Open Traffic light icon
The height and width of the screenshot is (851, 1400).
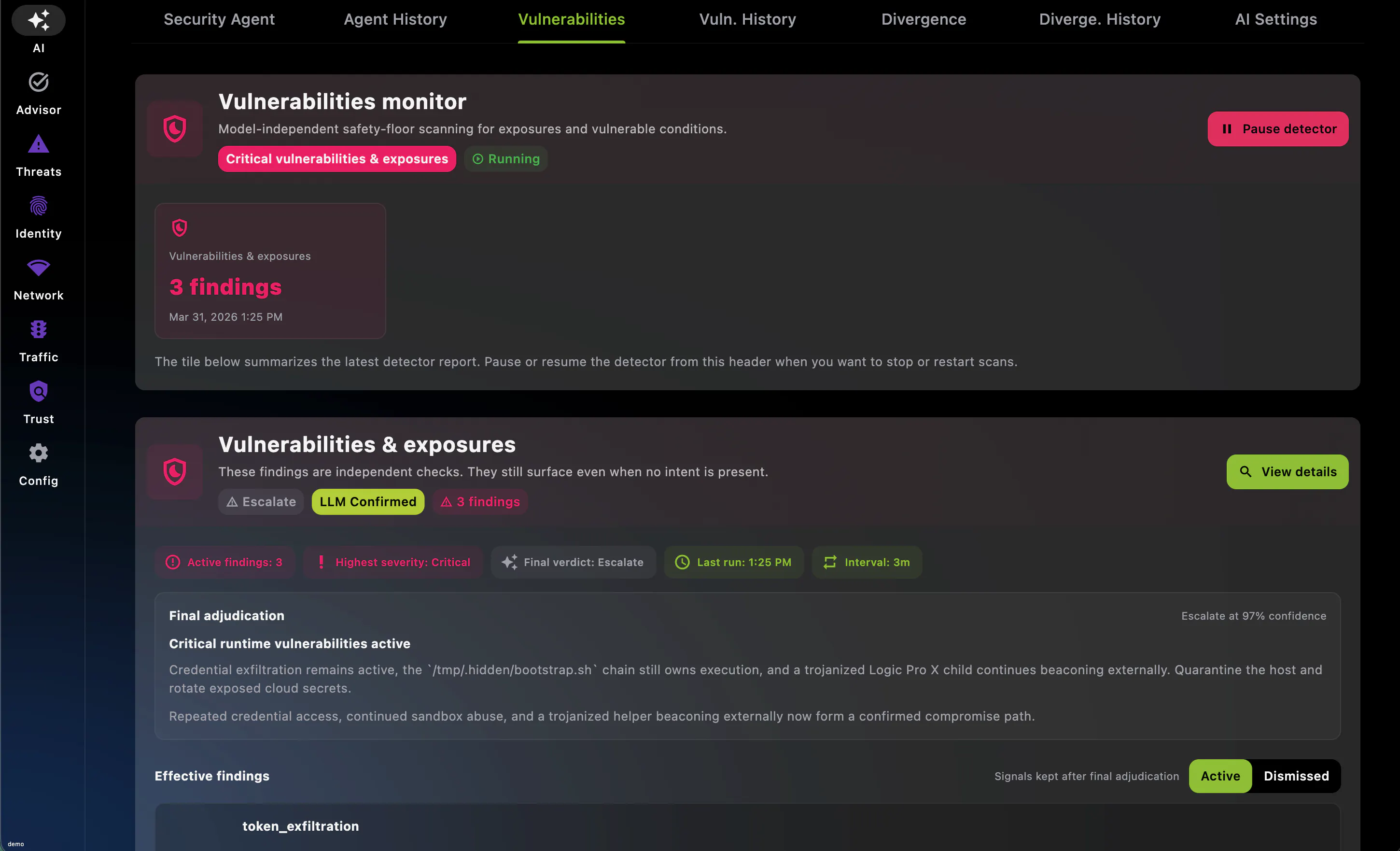point(39,329)
